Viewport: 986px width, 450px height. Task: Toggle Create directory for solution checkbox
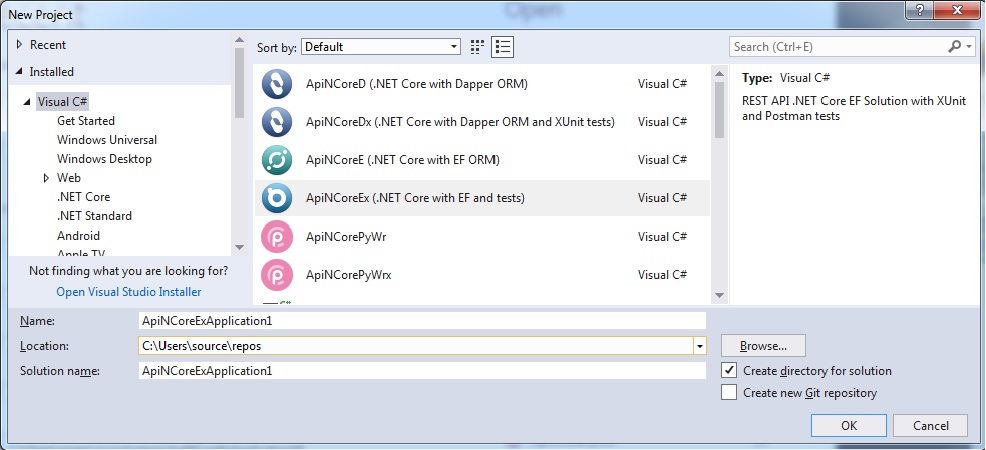click(x=729, y=371)
